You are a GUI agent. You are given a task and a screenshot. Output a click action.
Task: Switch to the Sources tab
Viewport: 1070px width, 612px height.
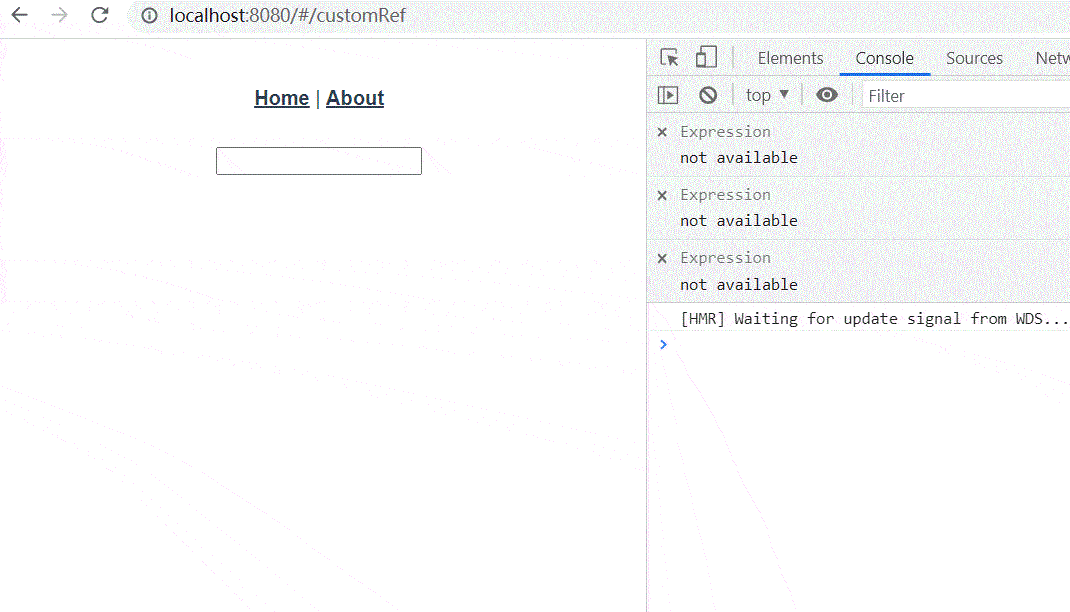pyautogui.click(x=974, y=59)
